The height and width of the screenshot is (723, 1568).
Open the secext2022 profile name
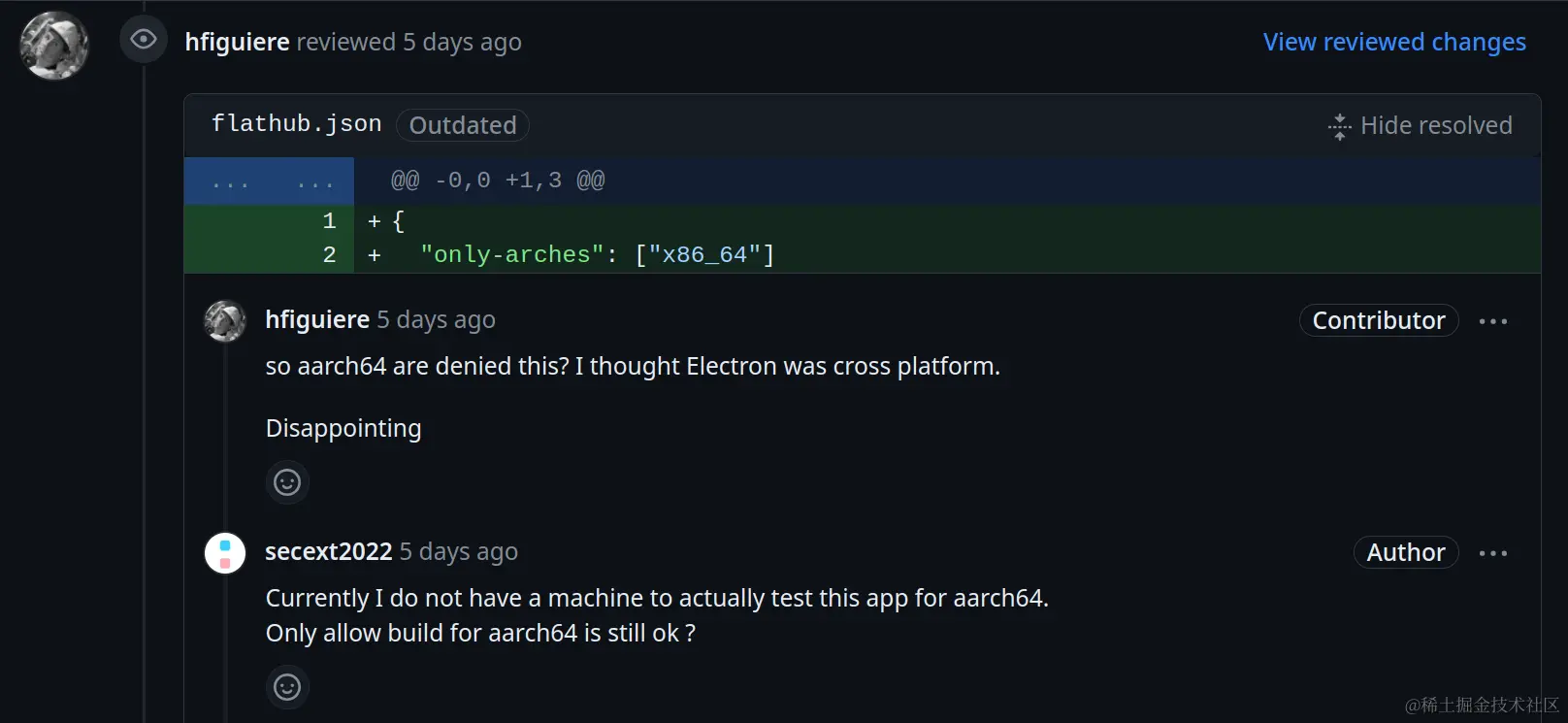(x=329, y=551)
